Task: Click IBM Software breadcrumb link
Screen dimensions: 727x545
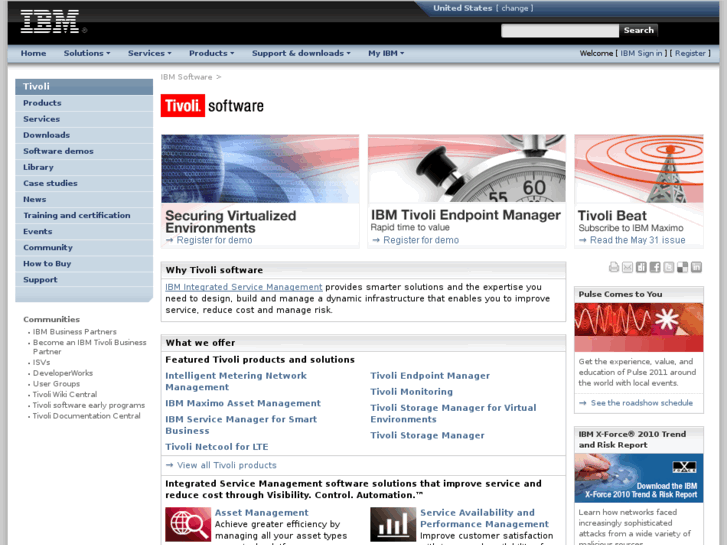Action: coord(186,77)
